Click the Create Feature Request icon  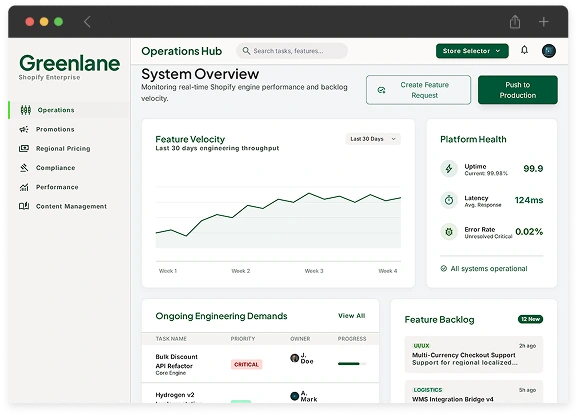click(381, 90)
